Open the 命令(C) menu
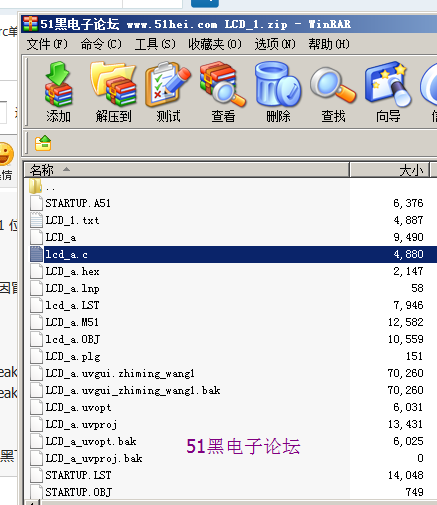Image resolution: width=437 pixels, height=505 pixels. coord(101,44)
